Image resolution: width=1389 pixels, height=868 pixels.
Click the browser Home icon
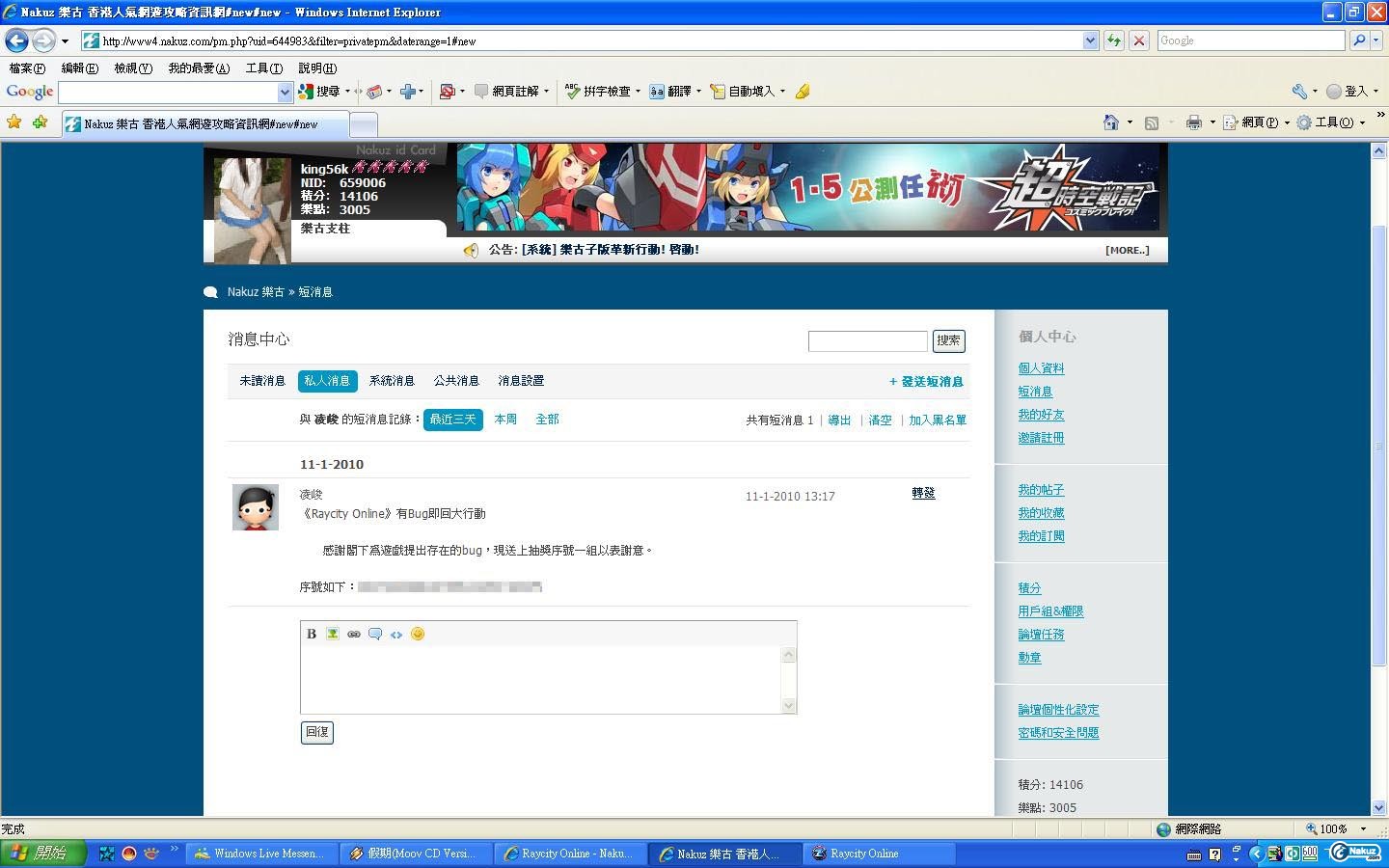point(1111,122)
